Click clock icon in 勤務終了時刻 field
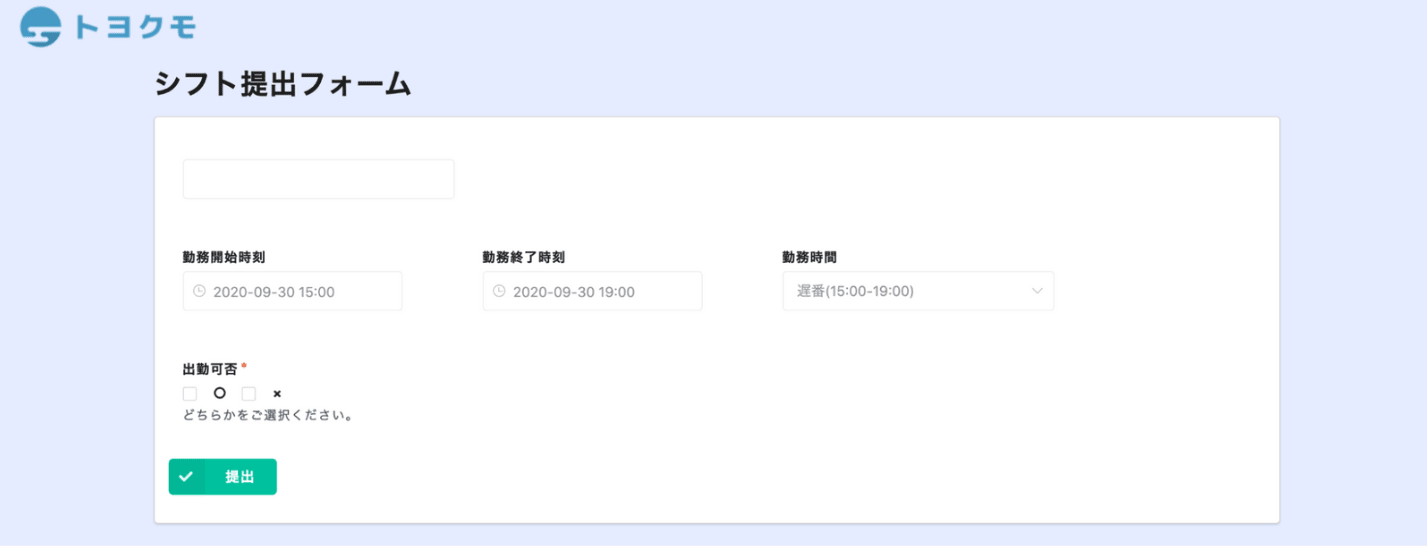Image resolution: width=1427 pixels, height=546 pixels. pos(499,292)
